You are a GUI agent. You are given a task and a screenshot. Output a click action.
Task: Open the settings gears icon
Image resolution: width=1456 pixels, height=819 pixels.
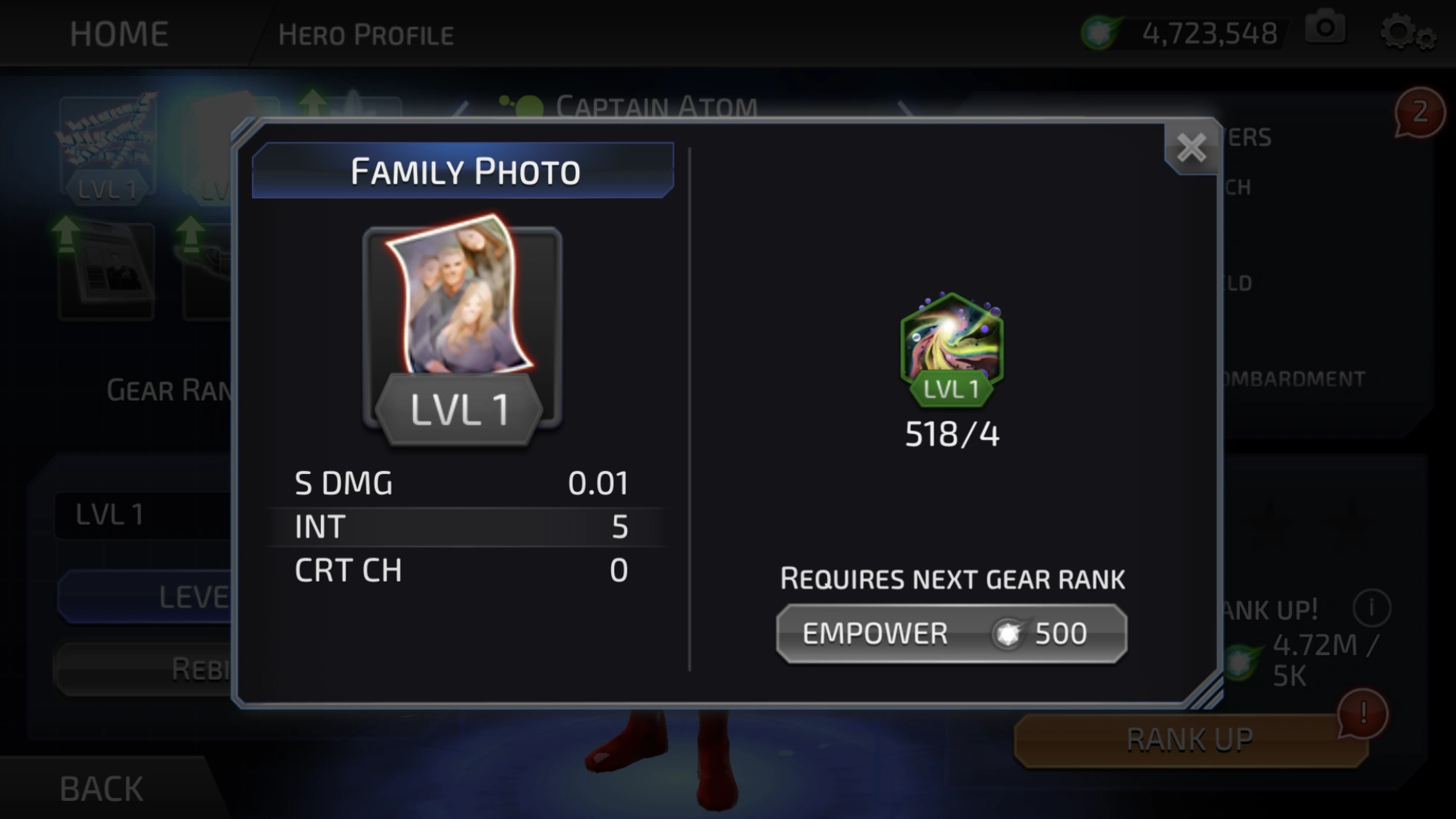click(x=1407, y=33)
